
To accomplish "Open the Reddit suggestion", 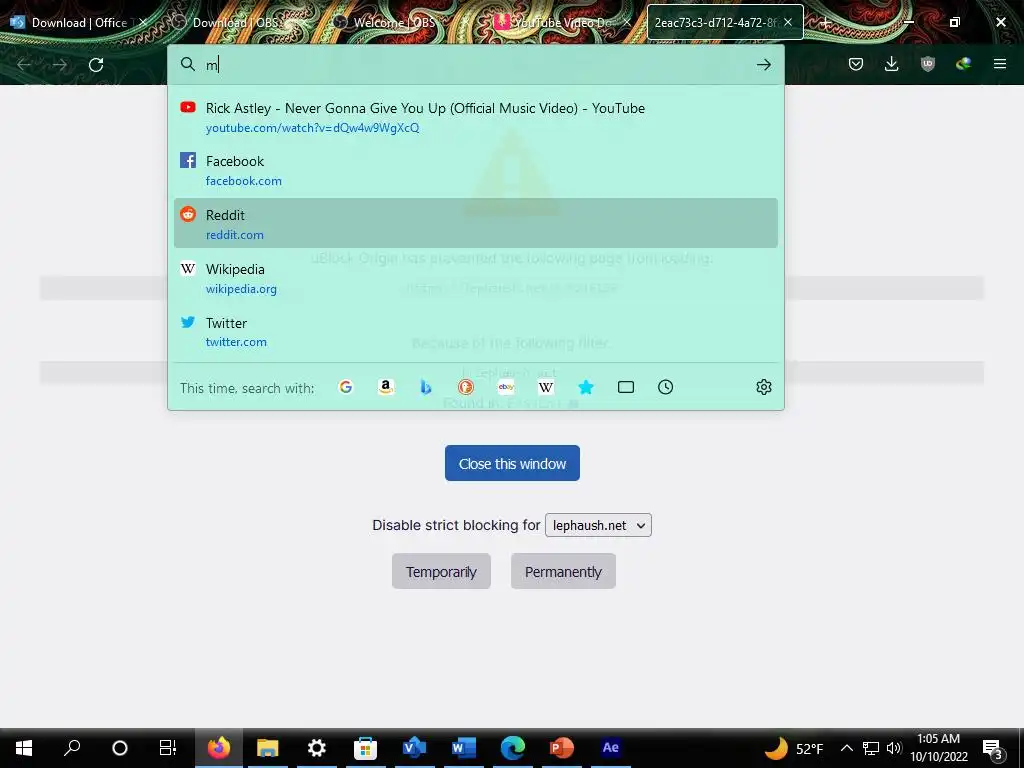I will [x=475, y=223].
